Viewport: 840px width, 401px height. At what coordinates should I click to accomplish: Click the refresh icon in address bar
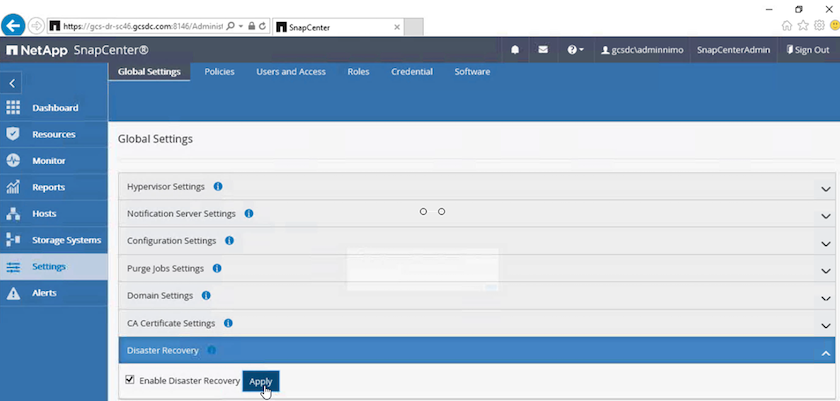click(x=262, y=26)
